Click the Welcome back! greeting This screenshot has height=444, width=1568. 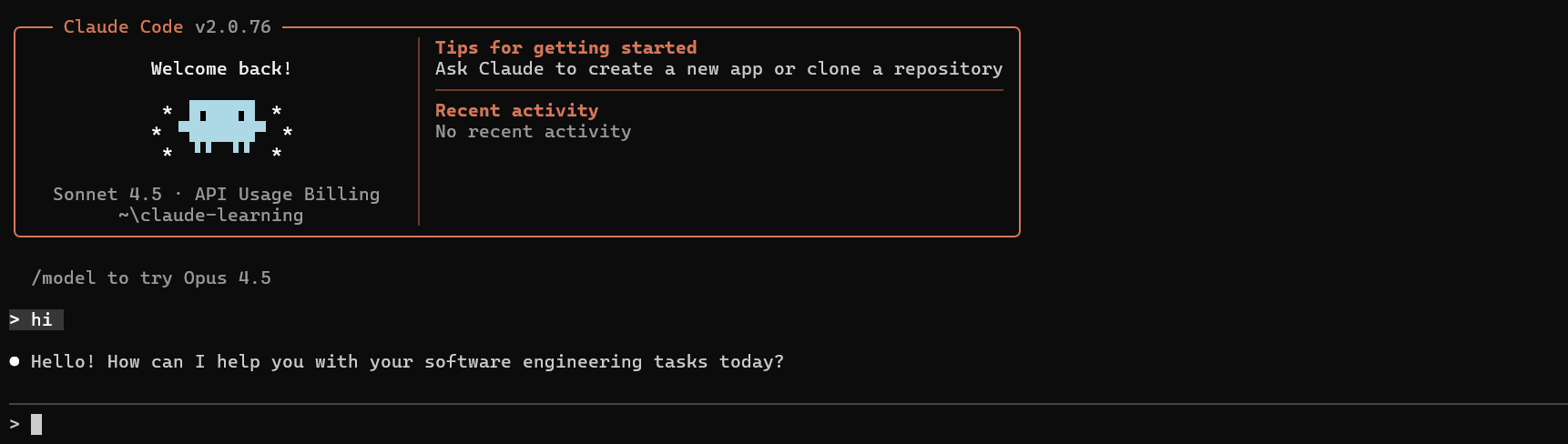221,69
